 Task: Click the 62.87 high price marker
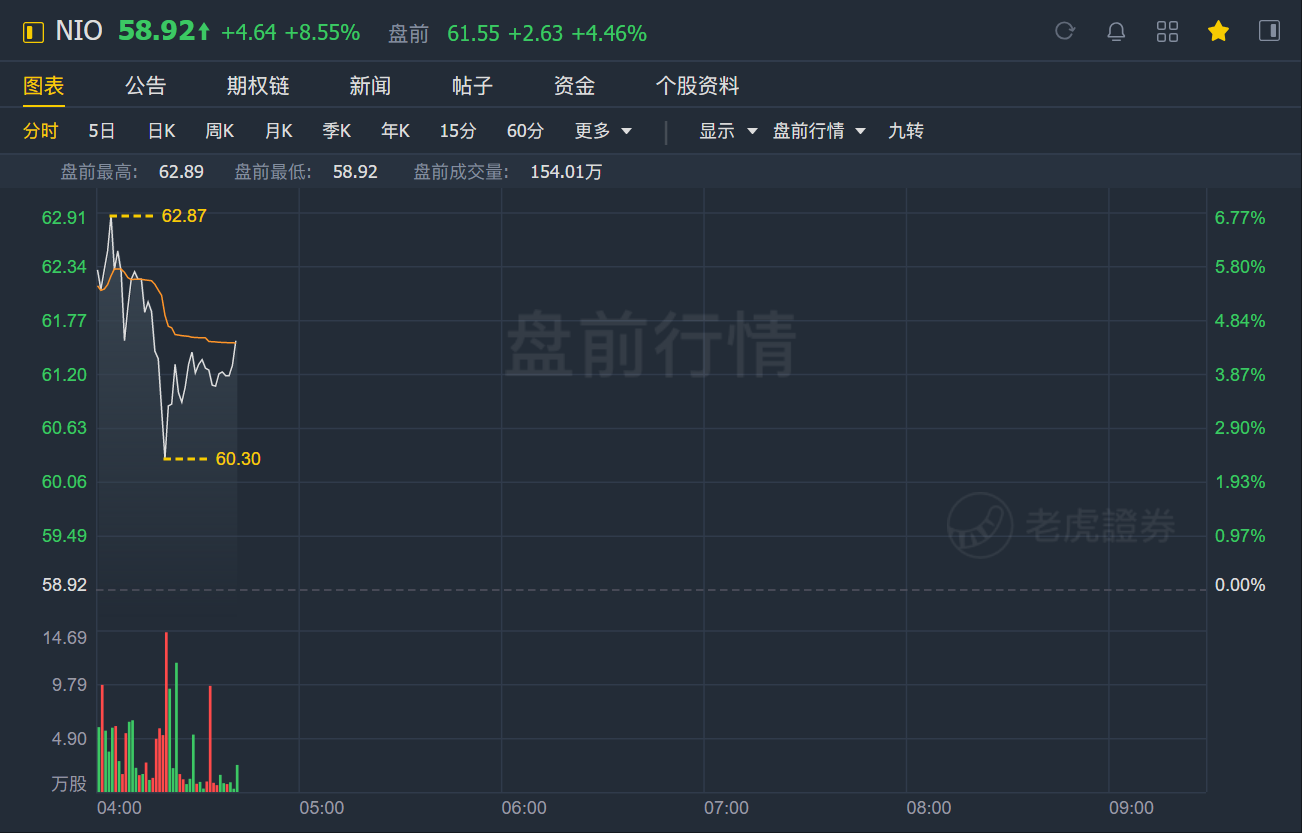184,215
